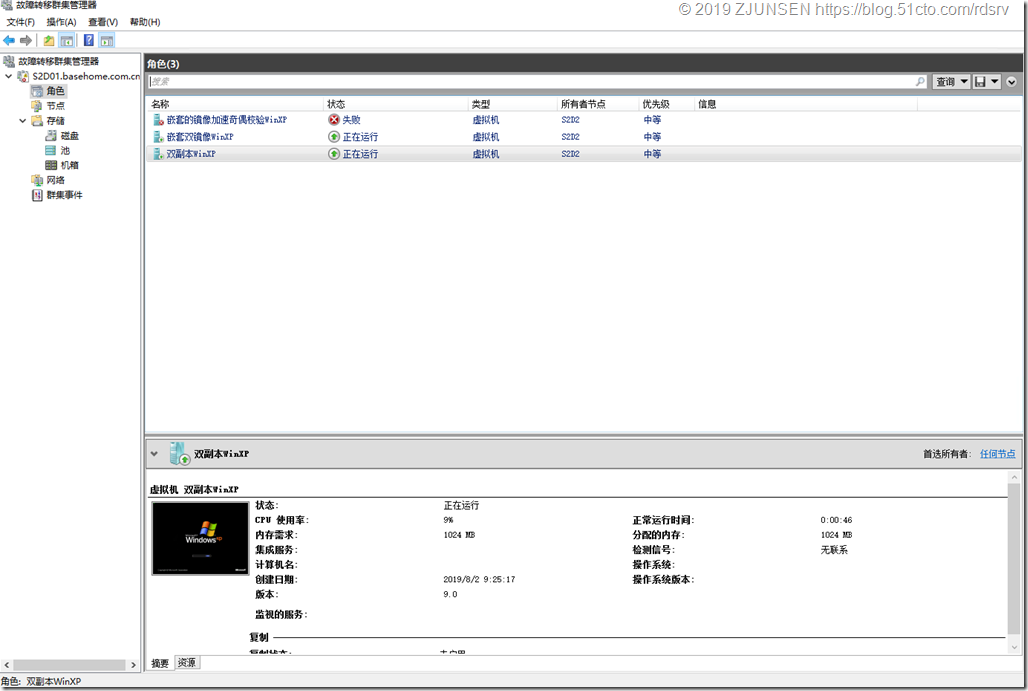This screenshot has height=691, width=1028.
Task: Collapse the S2D01.basehome.com.cn tree node
Action: pyautogui.click(x=9, y=76)
